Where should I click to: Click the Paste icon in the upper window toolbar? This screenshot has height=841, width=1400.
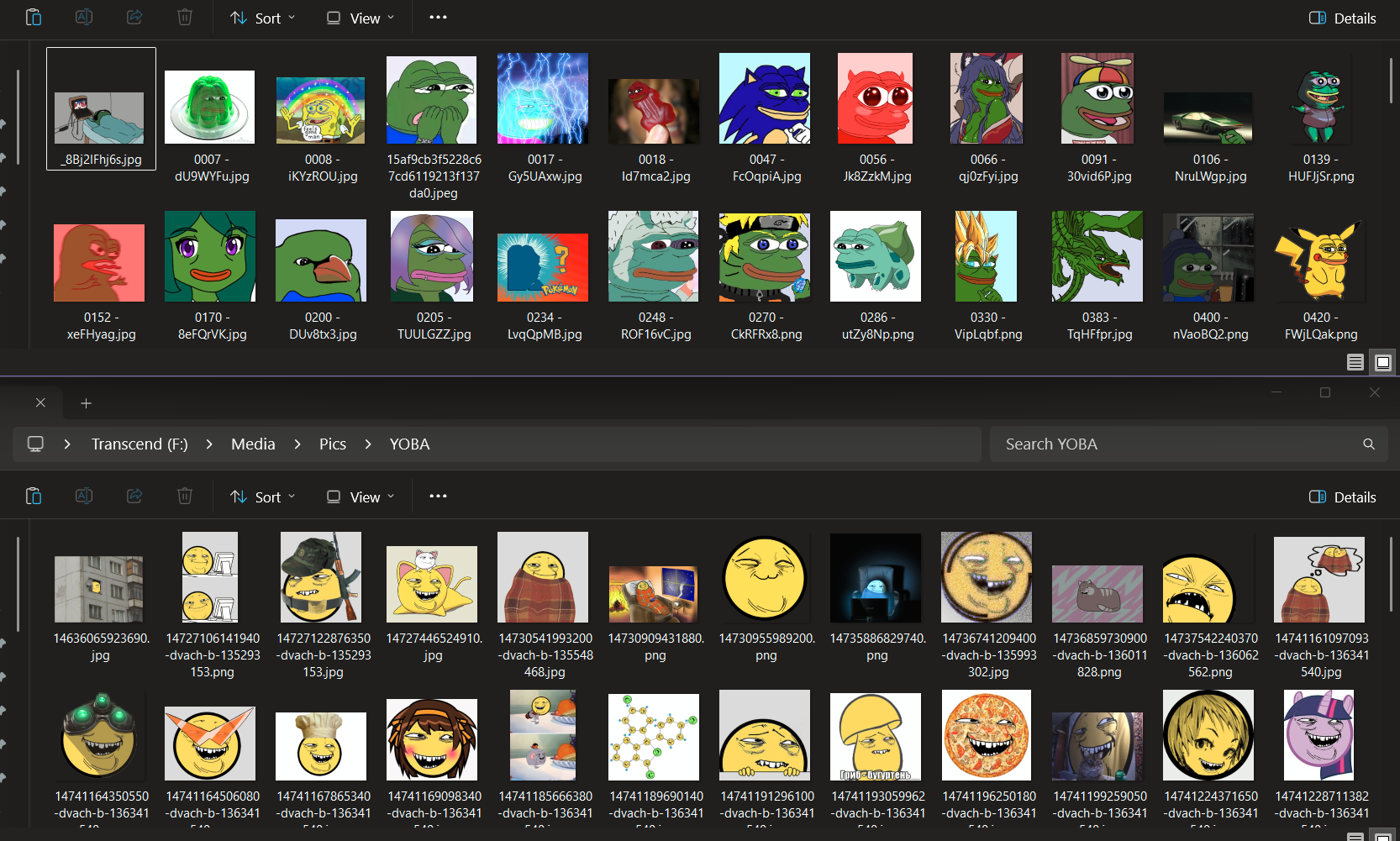(x=34, y=17)
